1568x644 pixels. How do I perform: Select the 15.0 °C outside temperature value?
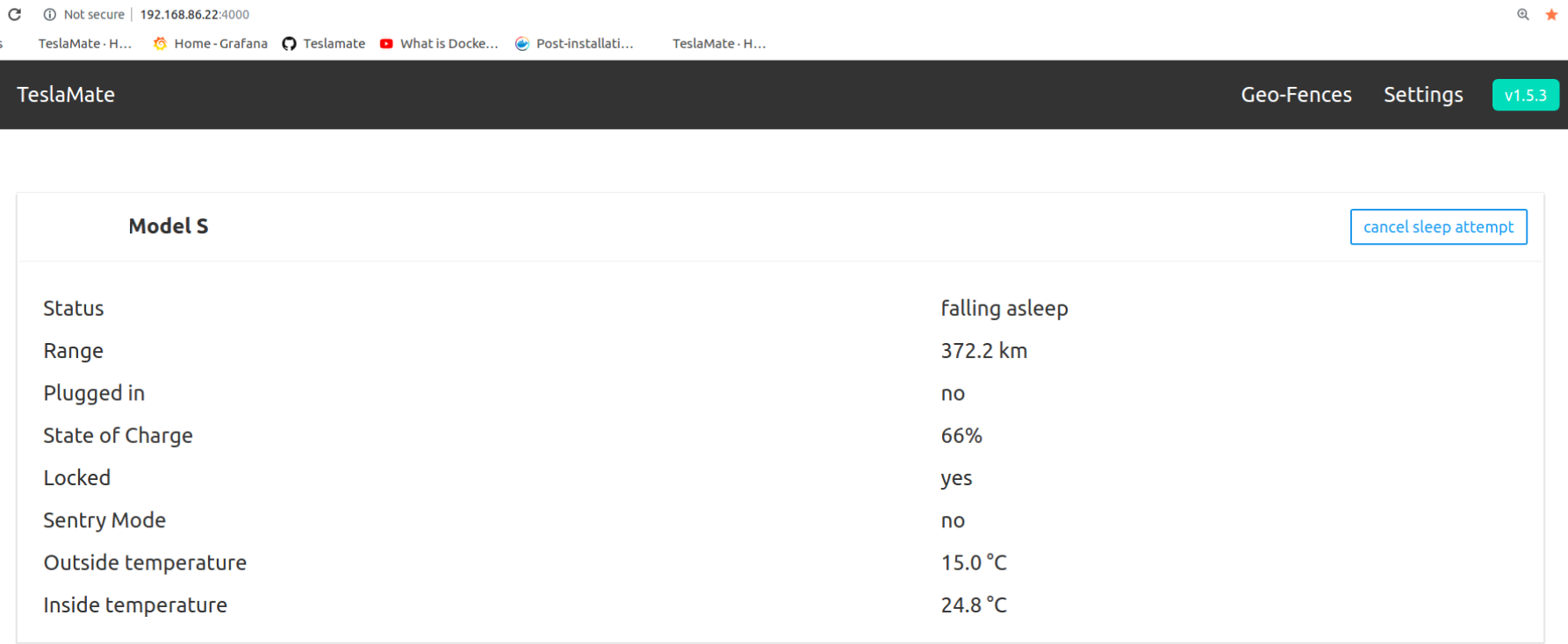coord(974,562)
